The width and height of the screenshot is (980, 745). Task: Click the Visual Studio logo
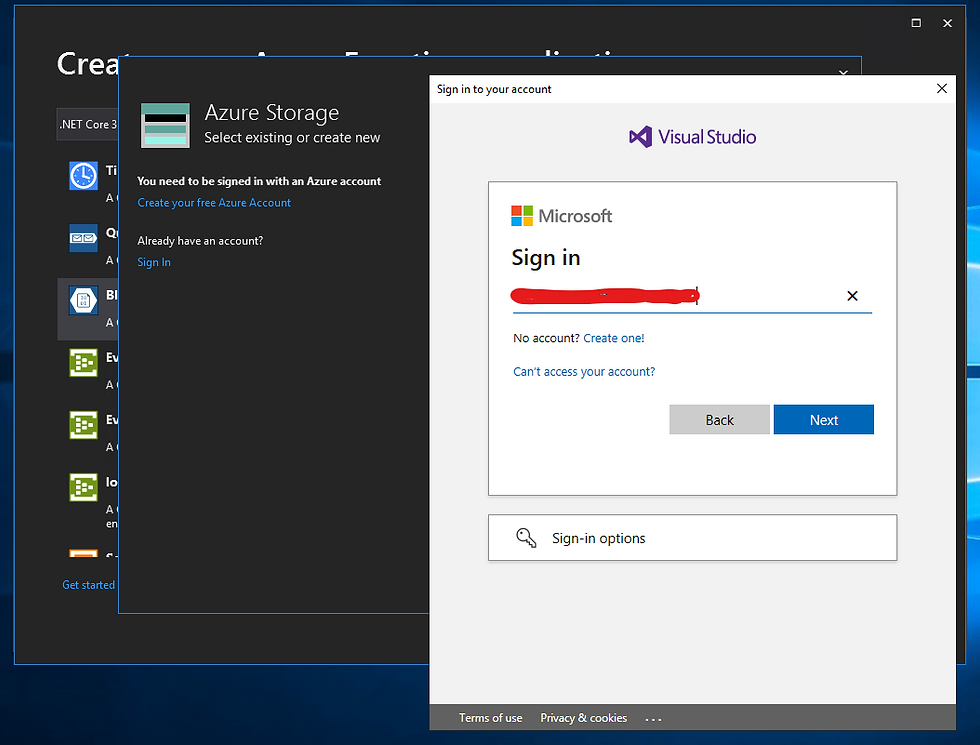click(x=692, y=137)
